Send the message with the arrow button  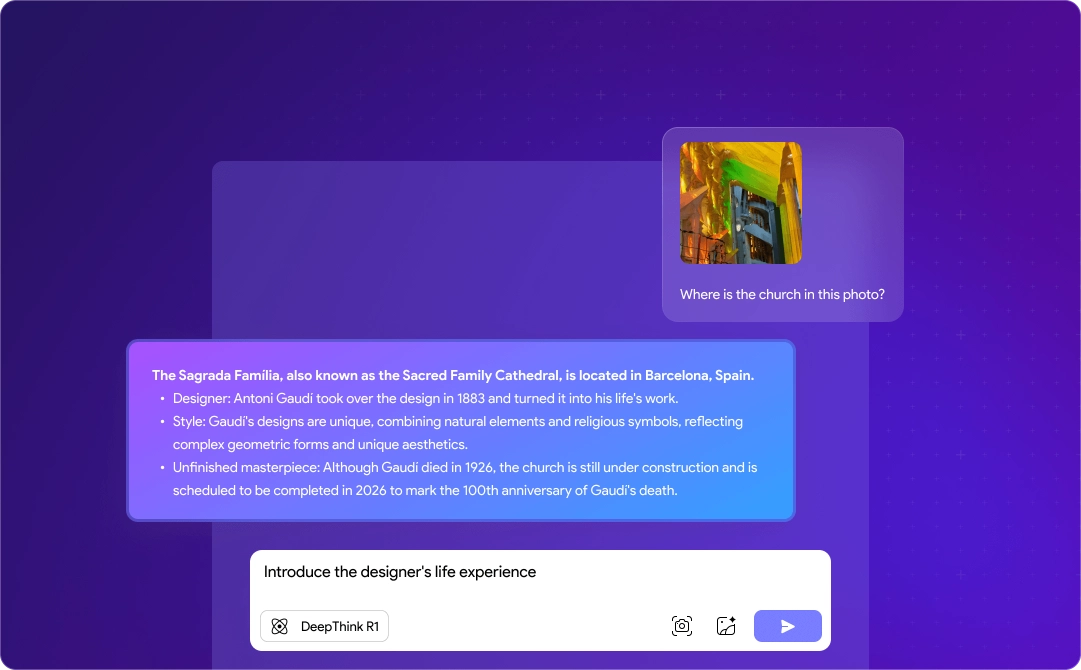pyautogui.click(x=787, y=626)
